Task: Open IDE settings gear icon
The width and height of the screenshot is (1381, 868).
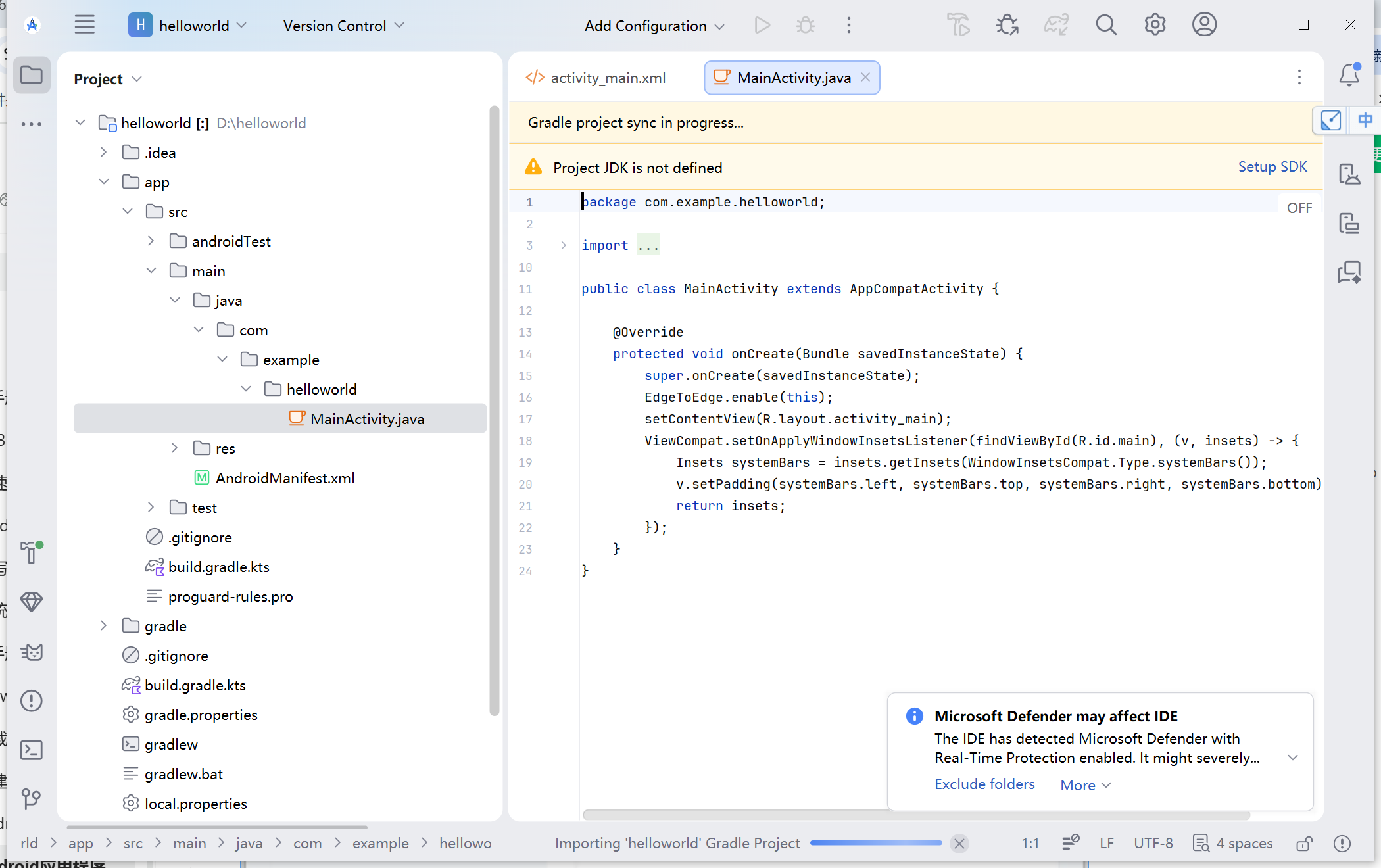Action: [x=1155, y=25]
